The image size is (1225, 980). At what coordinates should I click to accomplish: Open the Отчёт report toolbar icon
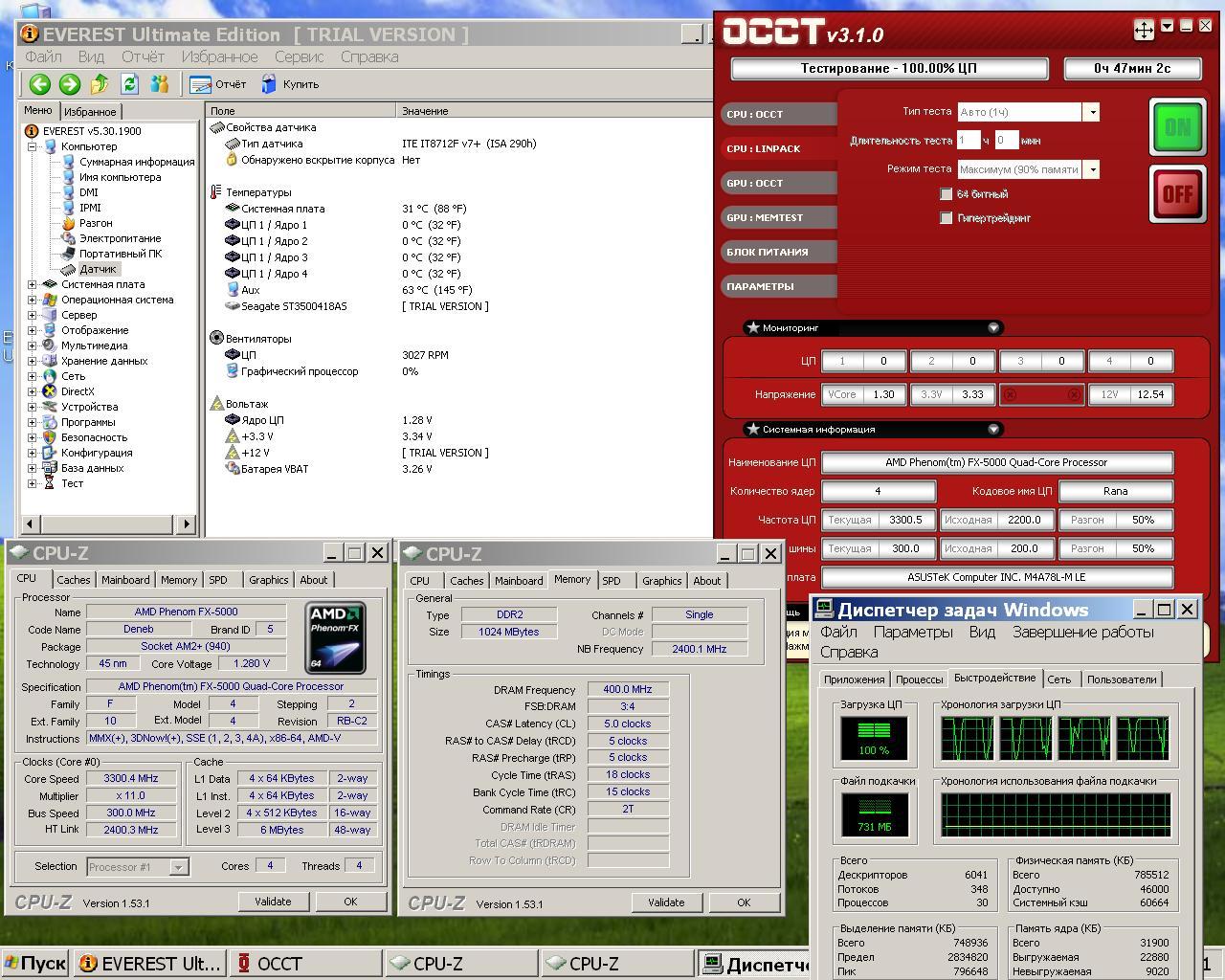[x=218, y=84]
